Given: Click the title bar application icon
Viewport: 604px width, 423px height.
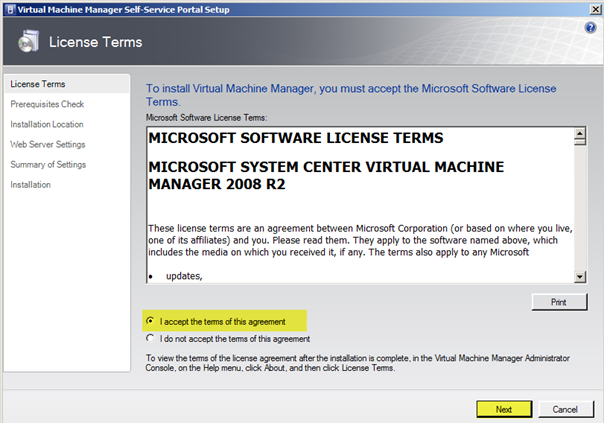Looking at the screenshot, I should coord(9,8).
